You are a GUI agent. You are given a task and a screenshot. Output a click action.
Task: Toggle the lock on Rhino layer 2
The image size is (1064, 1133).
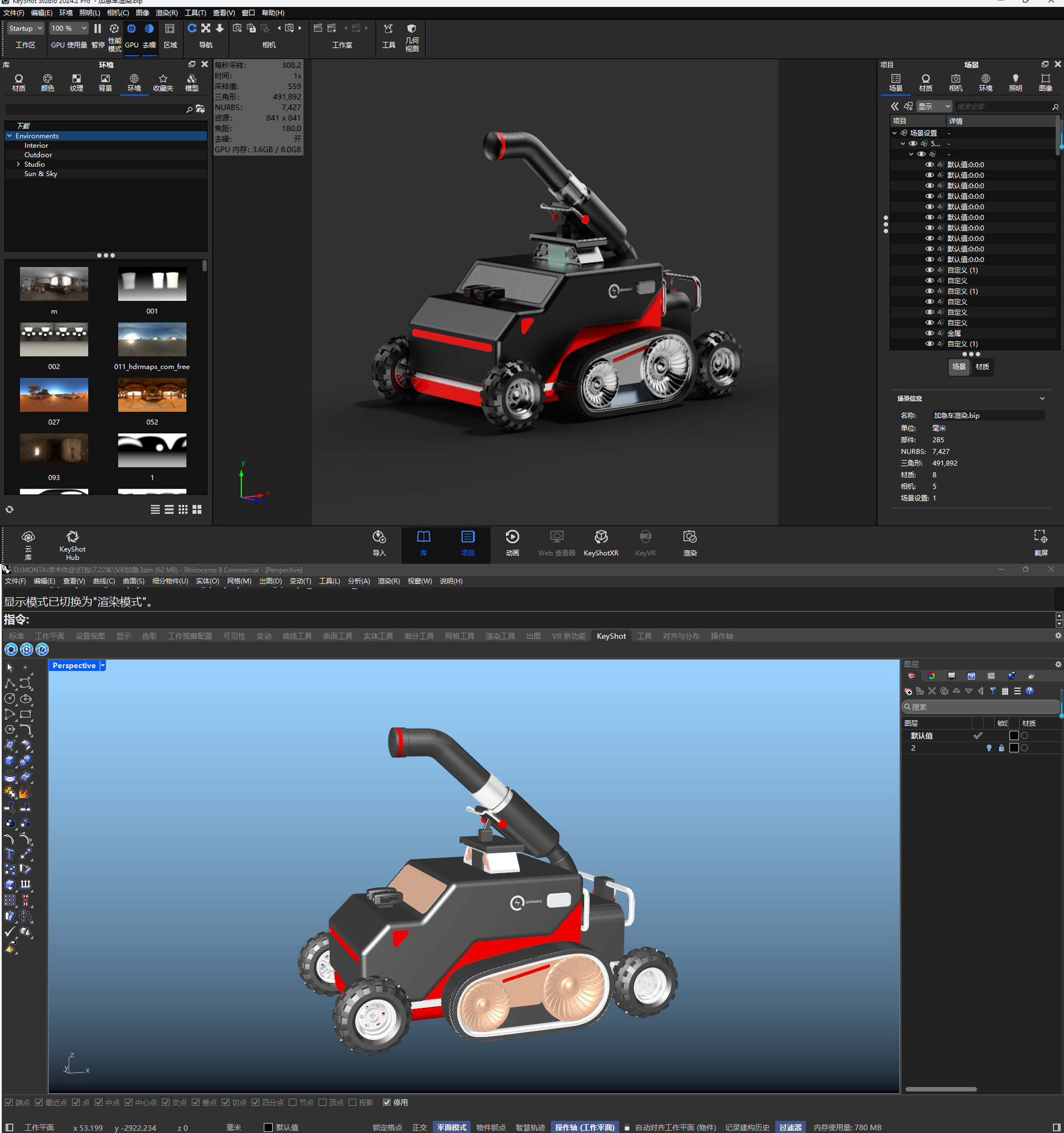point(1001,748)
